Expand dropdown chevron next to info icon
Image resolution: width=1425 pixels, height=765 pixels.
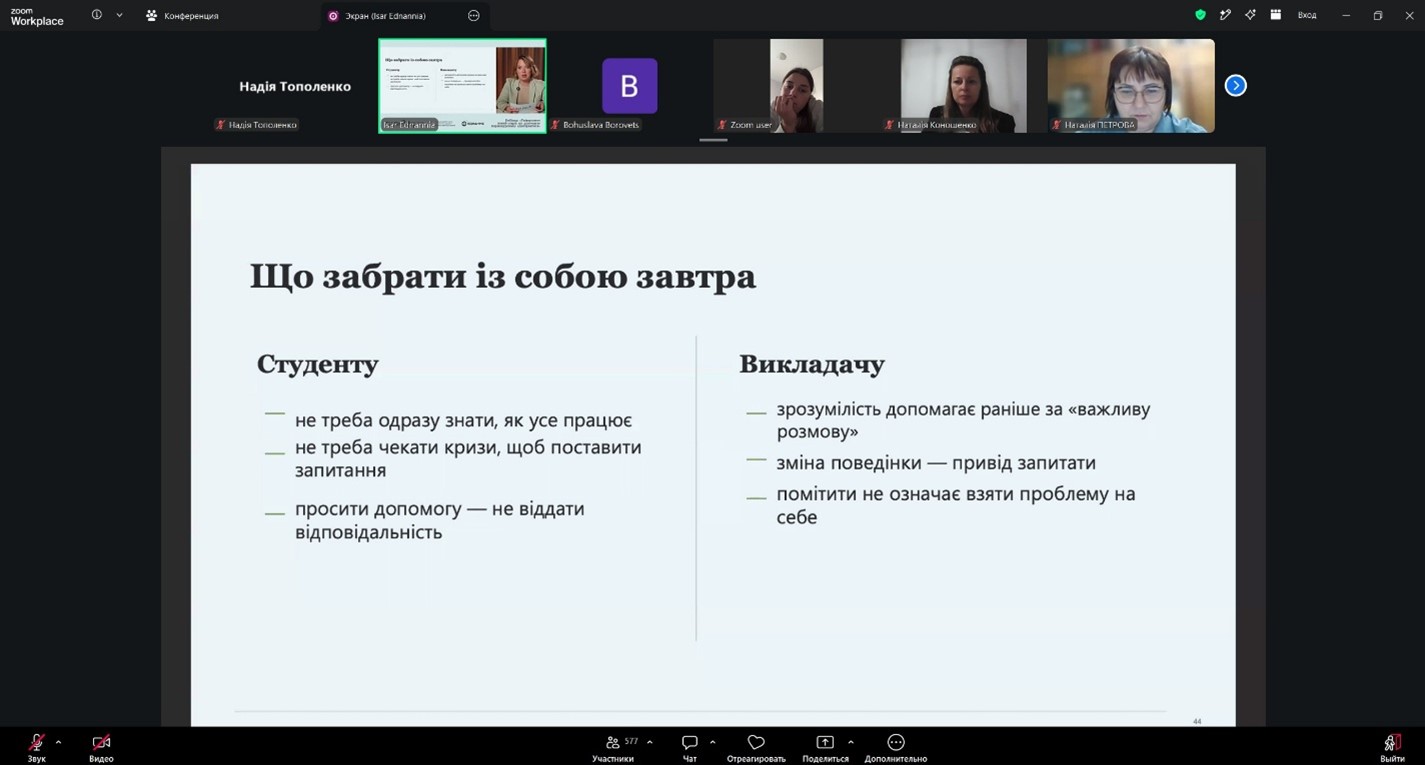pos(120,15)
